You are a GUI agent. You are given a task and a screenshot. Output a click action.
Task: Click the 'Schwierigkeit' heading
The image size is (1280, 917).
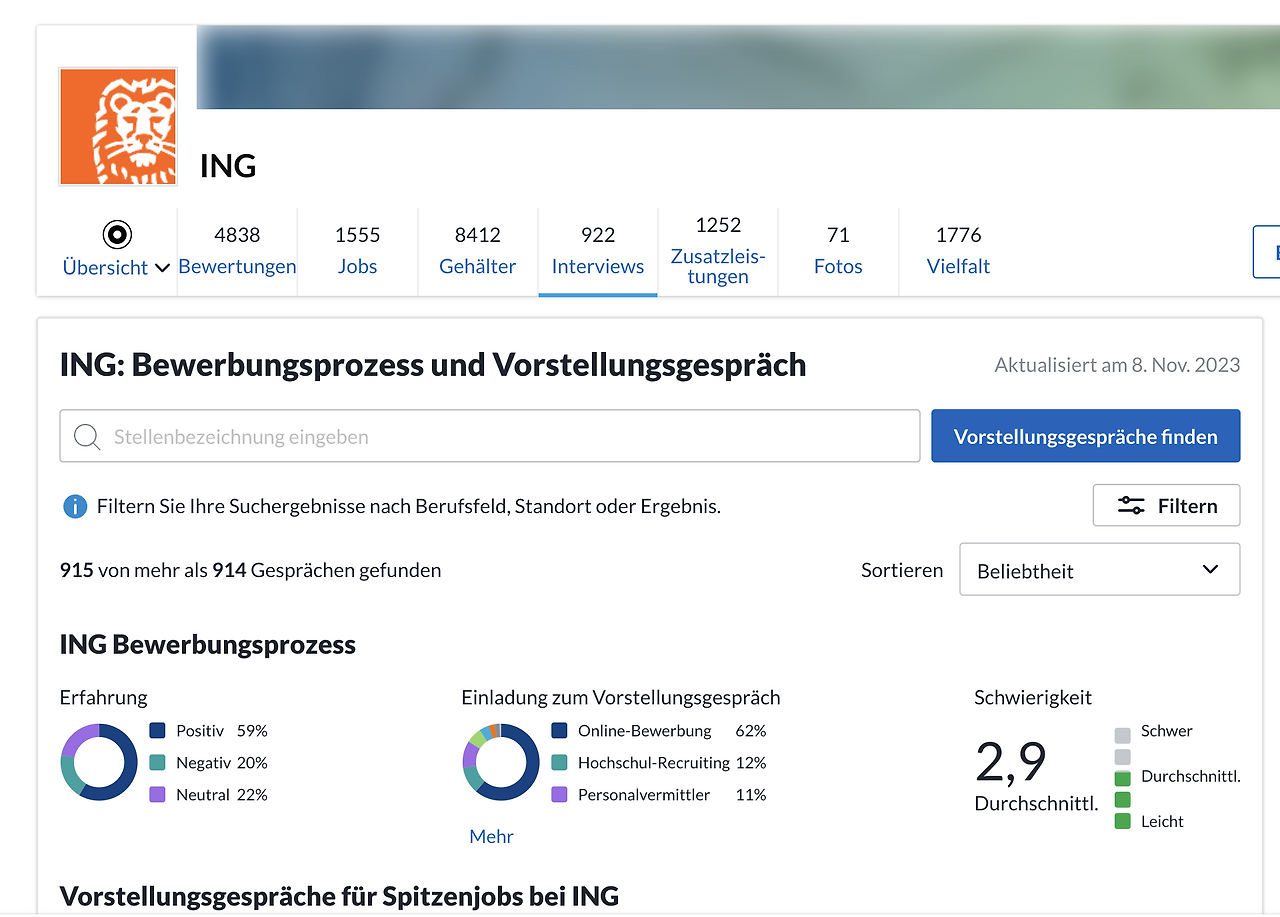click(1033, 697)
